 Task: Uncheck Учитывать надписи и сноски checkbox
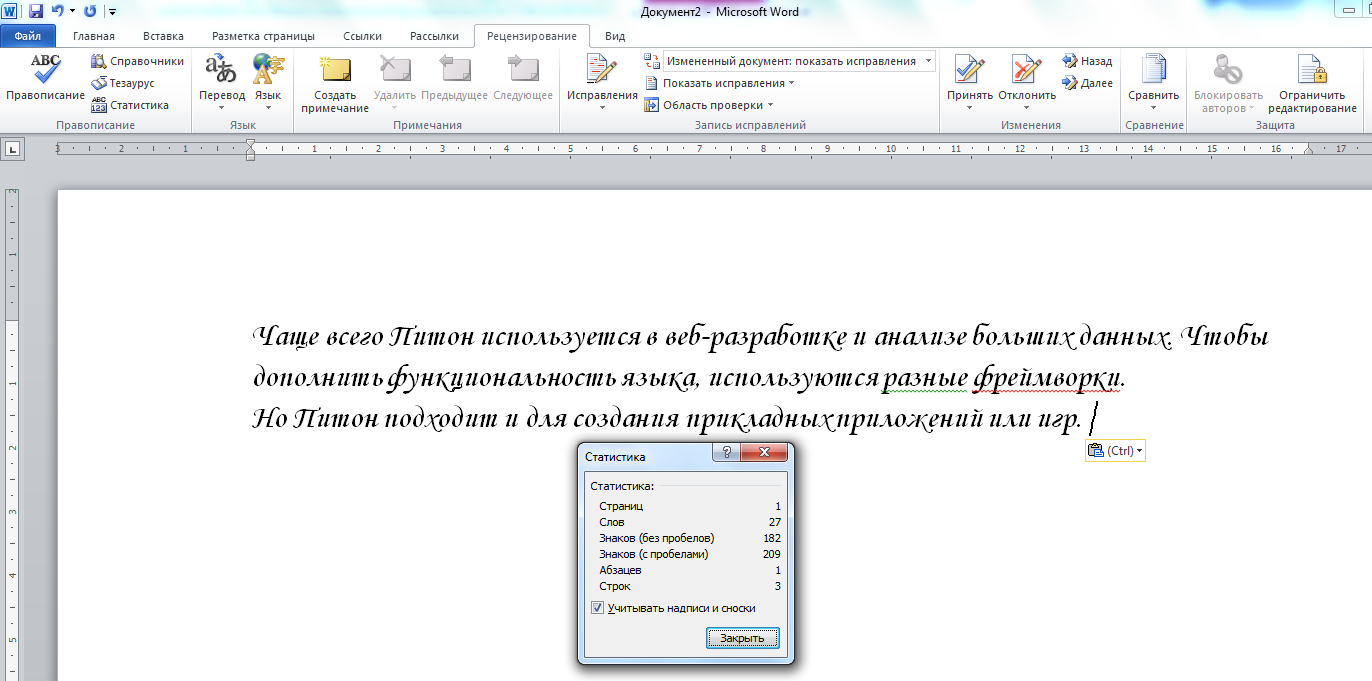pos(597,608)
